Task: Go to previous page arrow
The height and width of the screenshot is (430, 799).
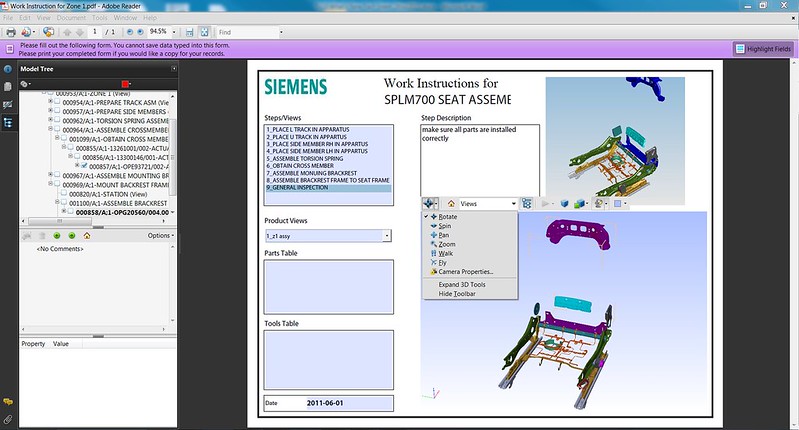Action: pyautogui.click(x=67, y=32)
